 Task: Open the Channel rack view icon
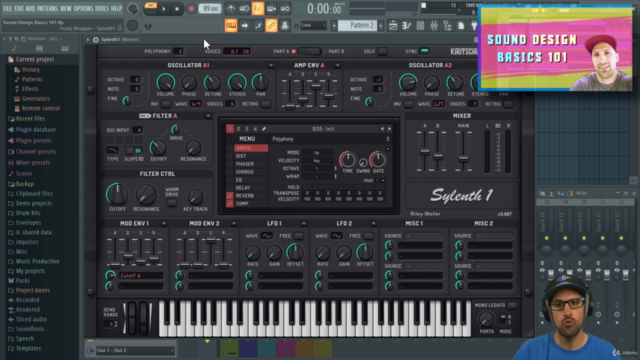(420, 26)
